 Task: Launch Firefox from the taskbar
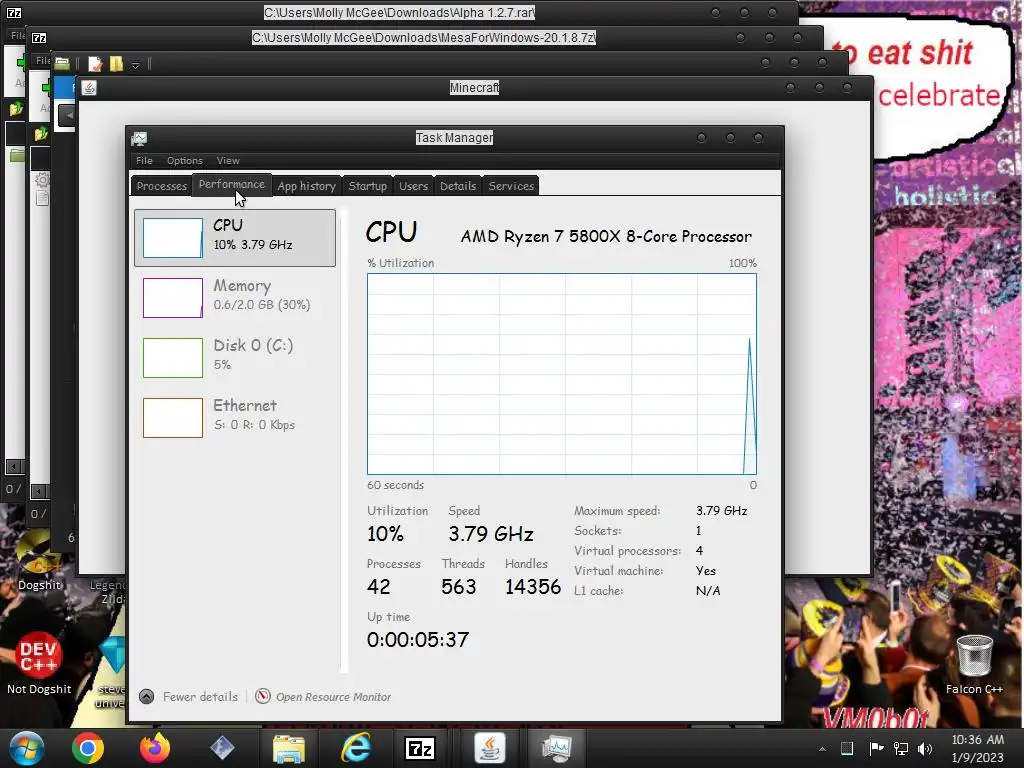pos(155,748)
